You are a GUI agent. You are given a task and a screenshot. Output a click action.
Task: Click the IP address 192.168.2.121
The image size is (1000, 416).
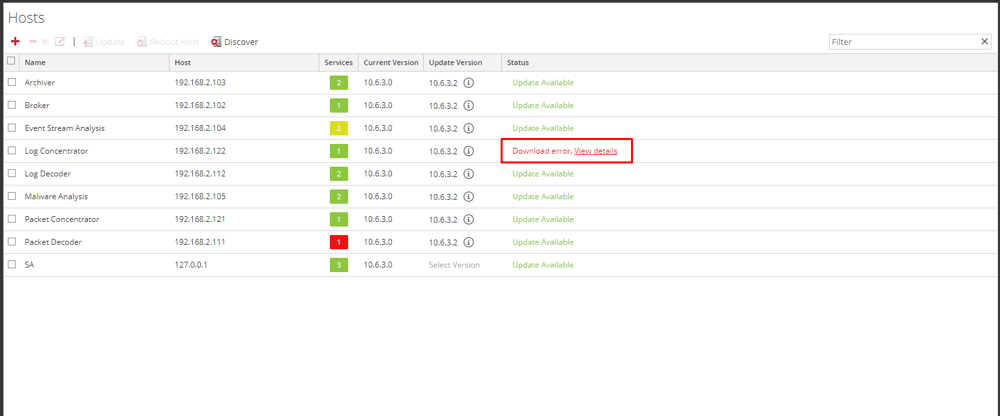click(x=200, y=219)
